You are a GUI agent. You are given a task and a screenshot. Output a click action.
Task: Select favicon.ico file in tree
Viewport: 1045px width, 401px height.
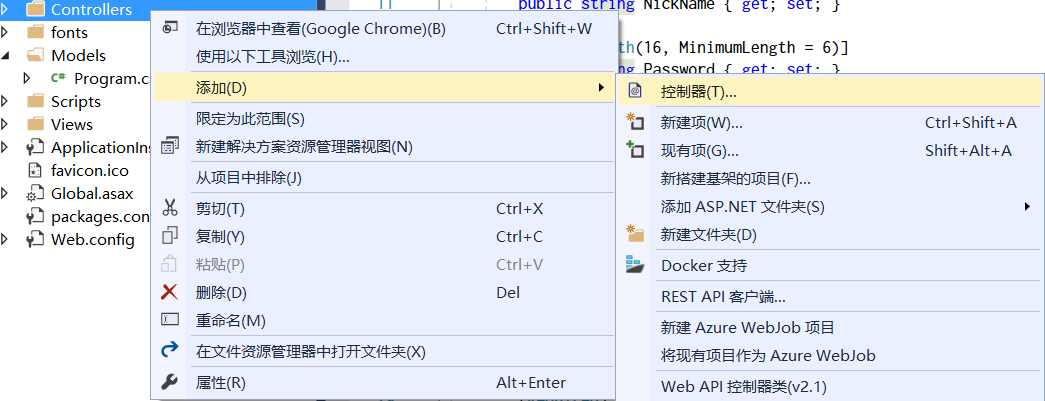click(89, 170)
